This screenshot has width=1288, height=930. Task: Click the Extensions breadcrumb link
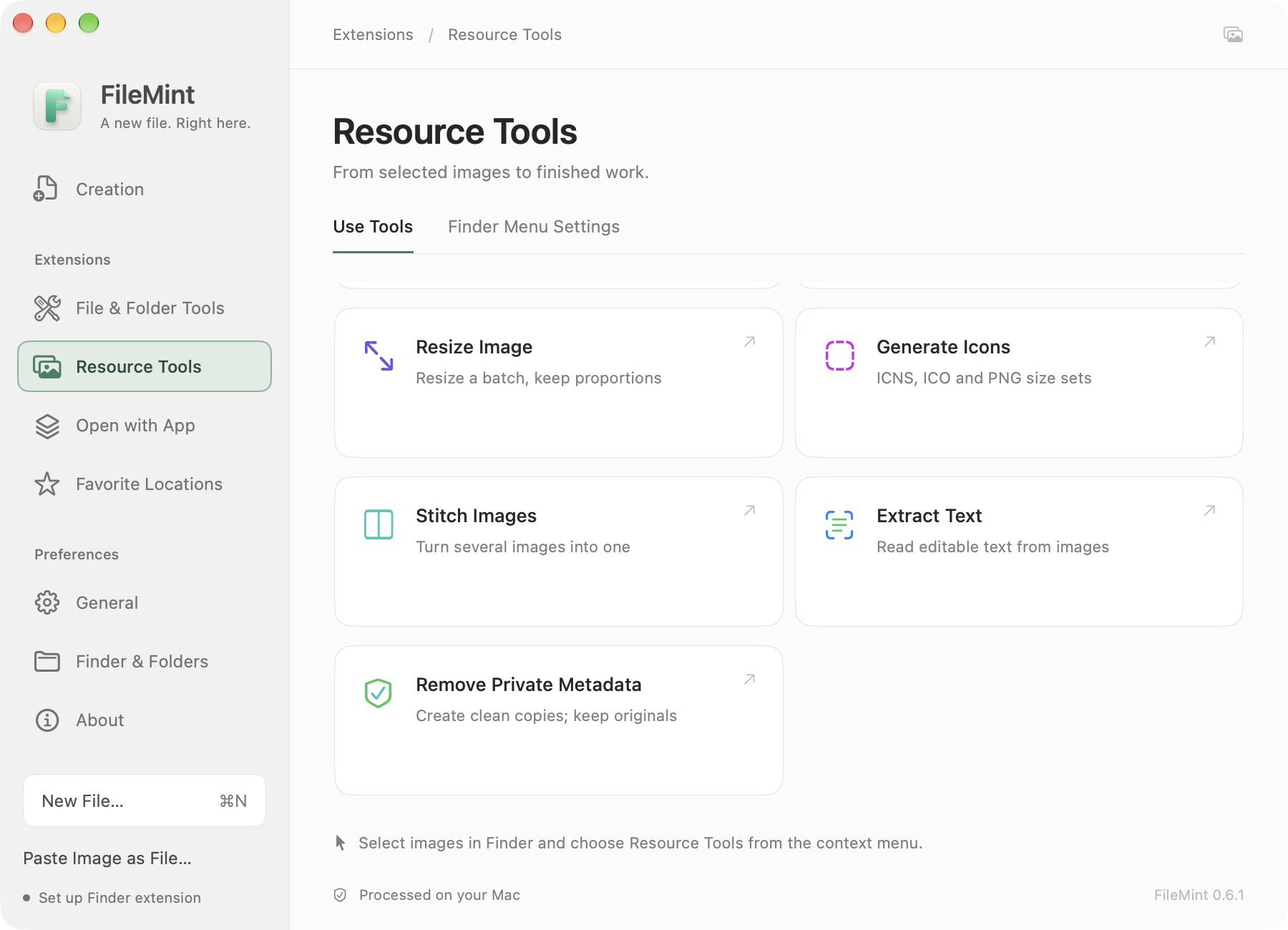[x=373, y=35]
